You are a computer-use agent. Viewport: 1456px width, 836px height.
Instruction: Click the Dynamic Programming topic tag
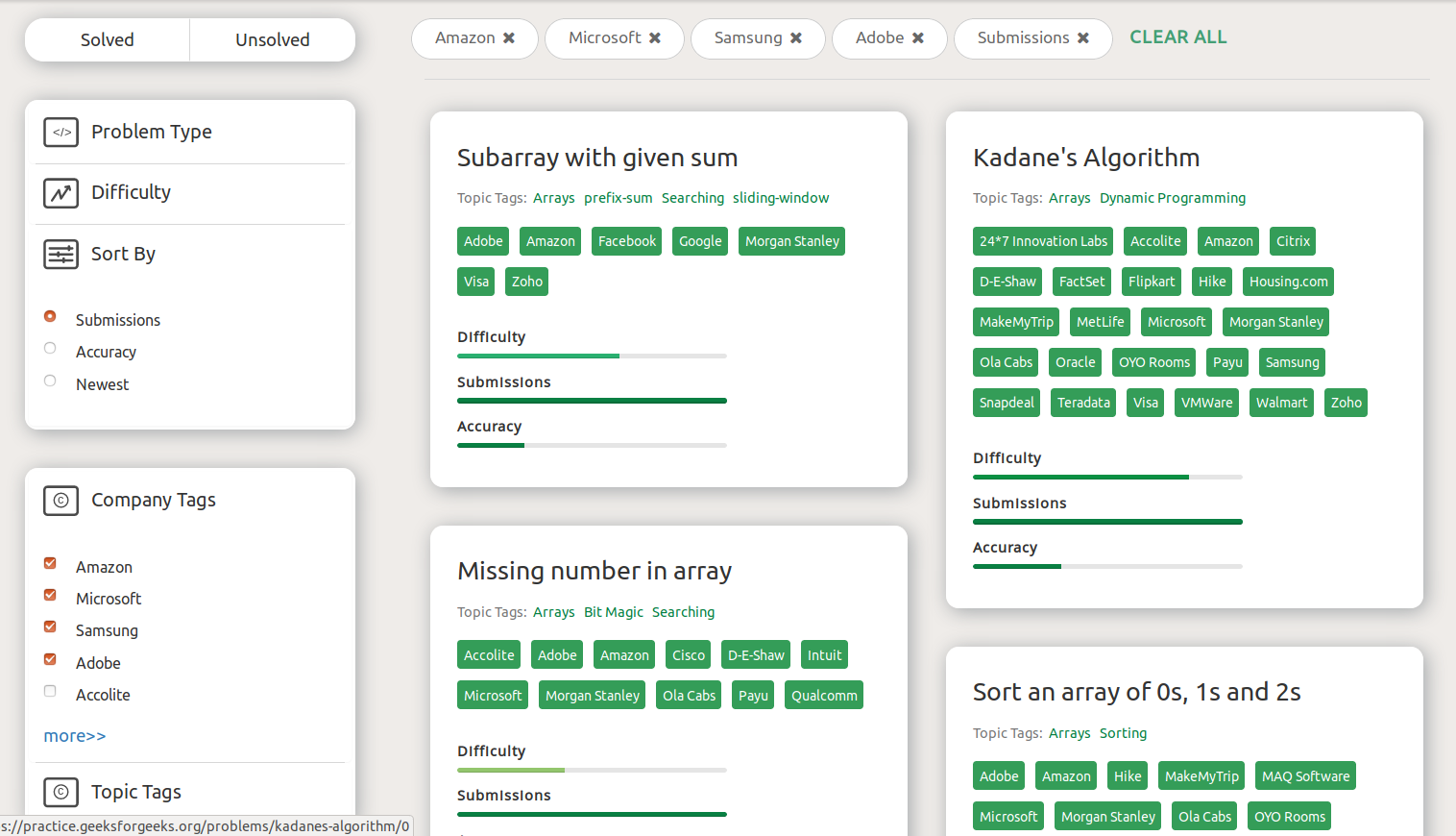(1173, 198)
